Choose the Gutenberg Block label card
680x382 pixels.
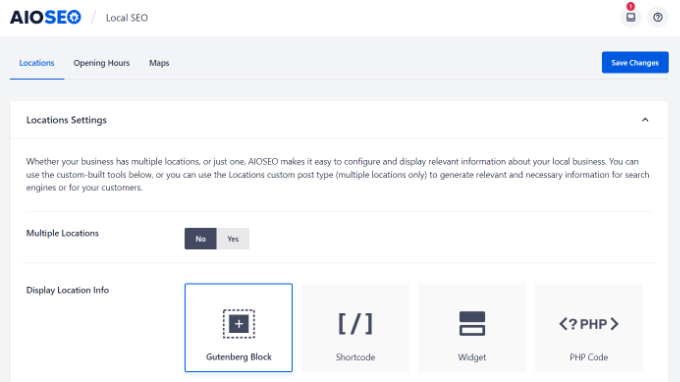(239, 328)
